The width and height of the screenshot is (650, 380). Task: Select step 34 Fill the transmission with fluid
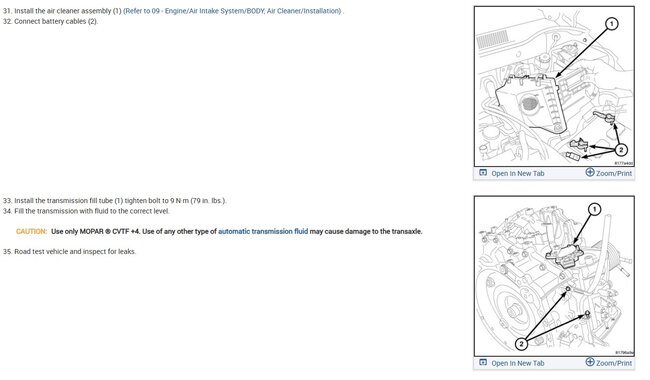click(86, 211)
